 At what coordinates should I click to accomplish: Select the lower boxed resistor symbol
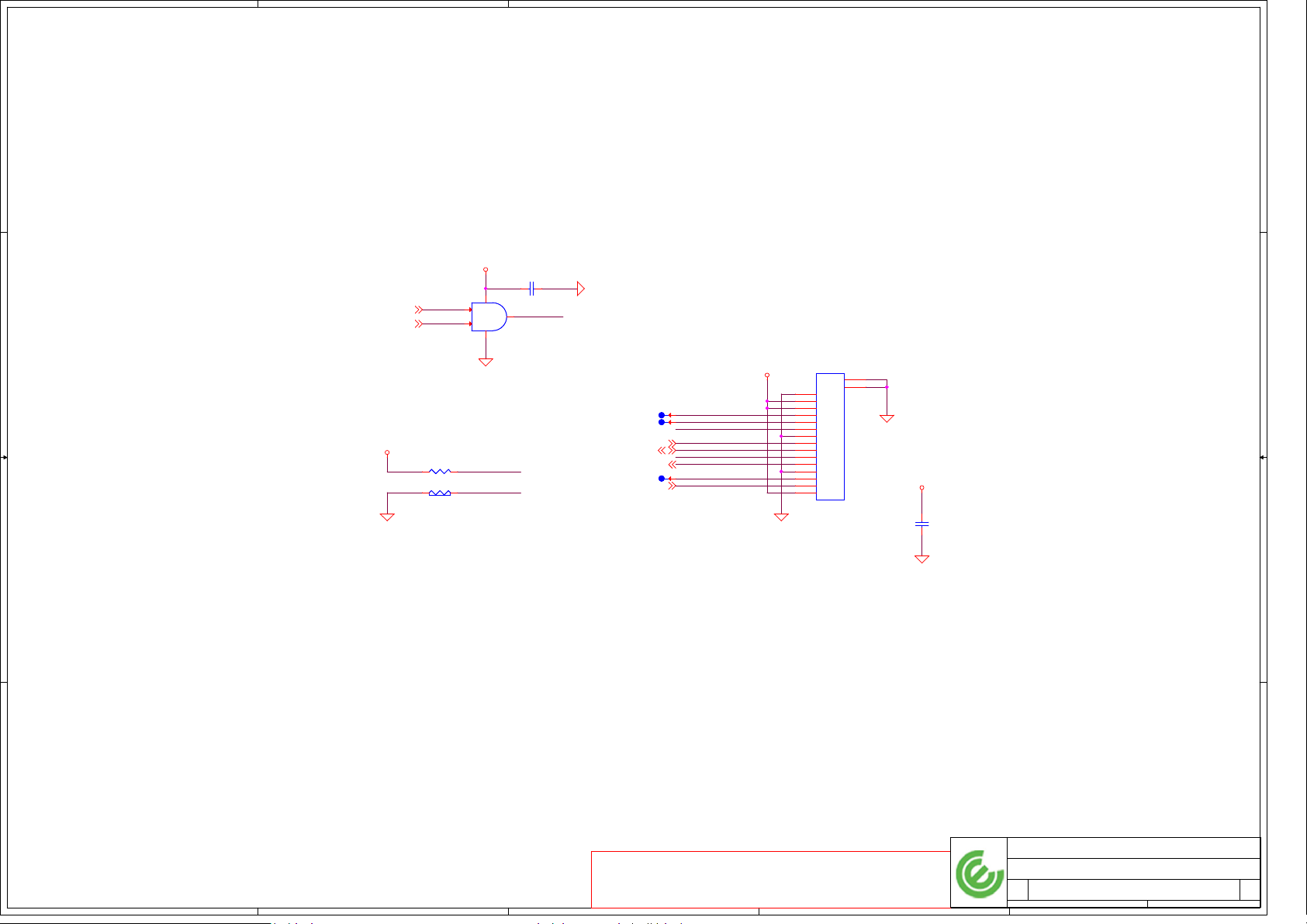coord(440,493)
